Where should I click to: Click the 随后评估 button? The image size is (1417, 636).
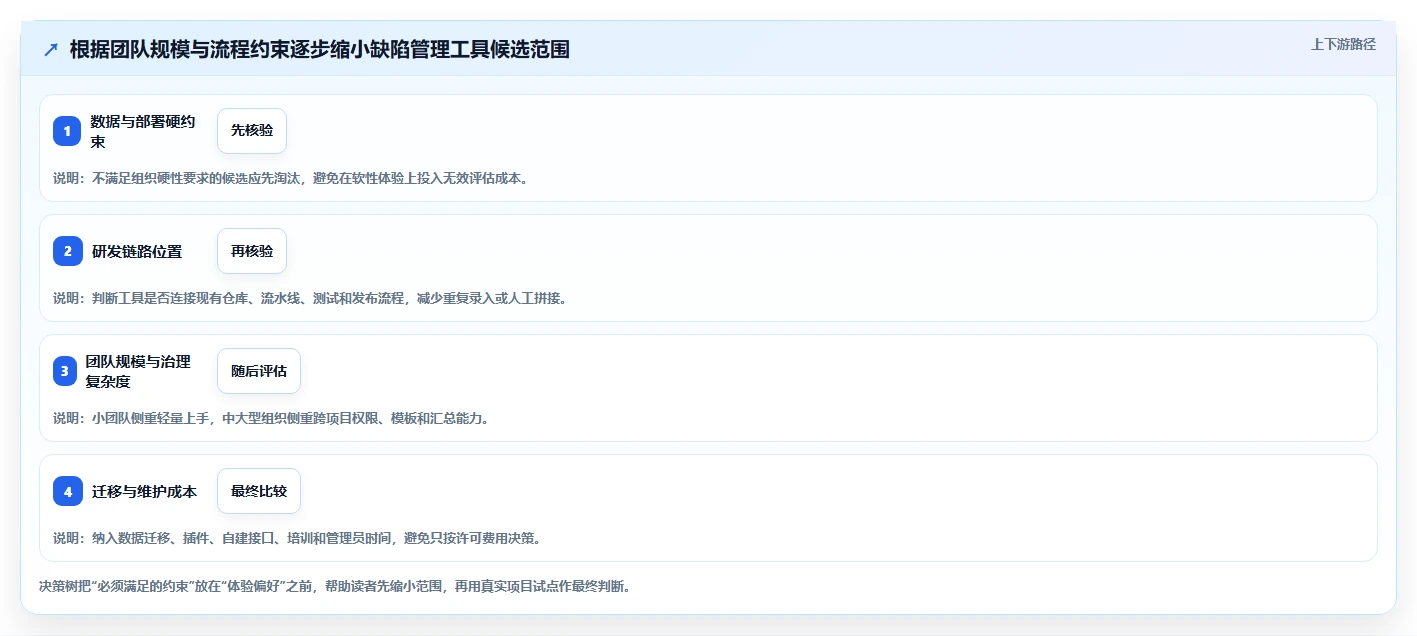tap(259, 371)
